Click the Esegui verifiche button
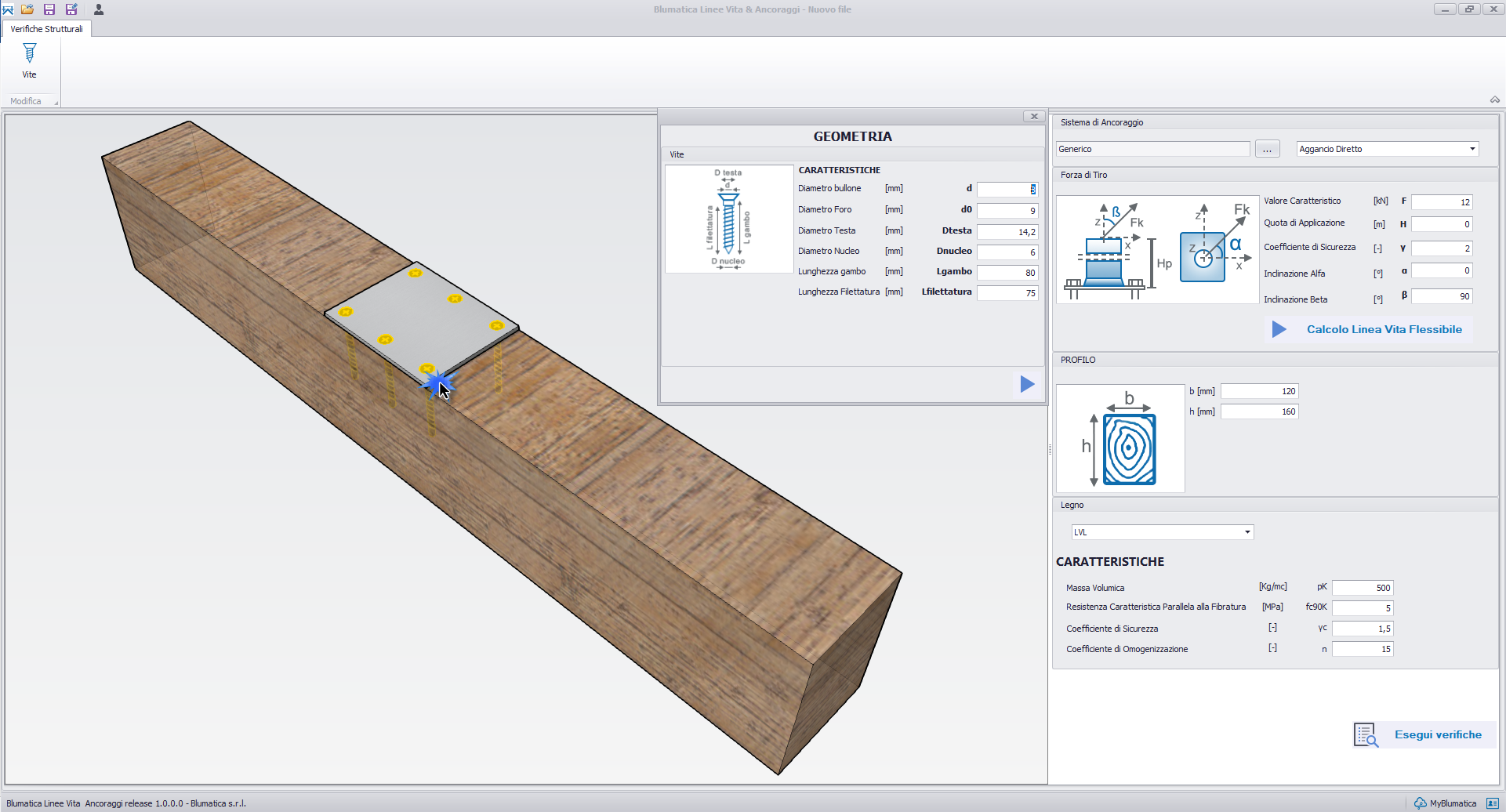Viewport: 1506px width, 812px height. coord(1437,734)
